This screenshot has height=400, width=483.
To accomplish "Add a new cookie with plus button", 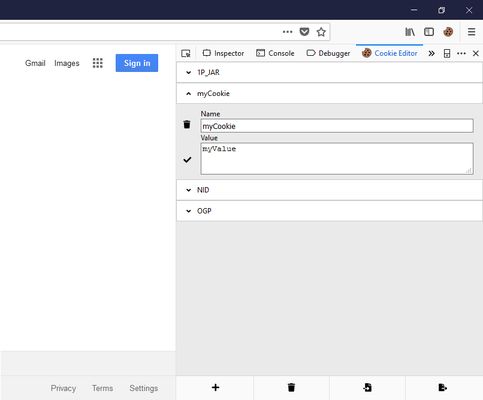I will (215, 387).
